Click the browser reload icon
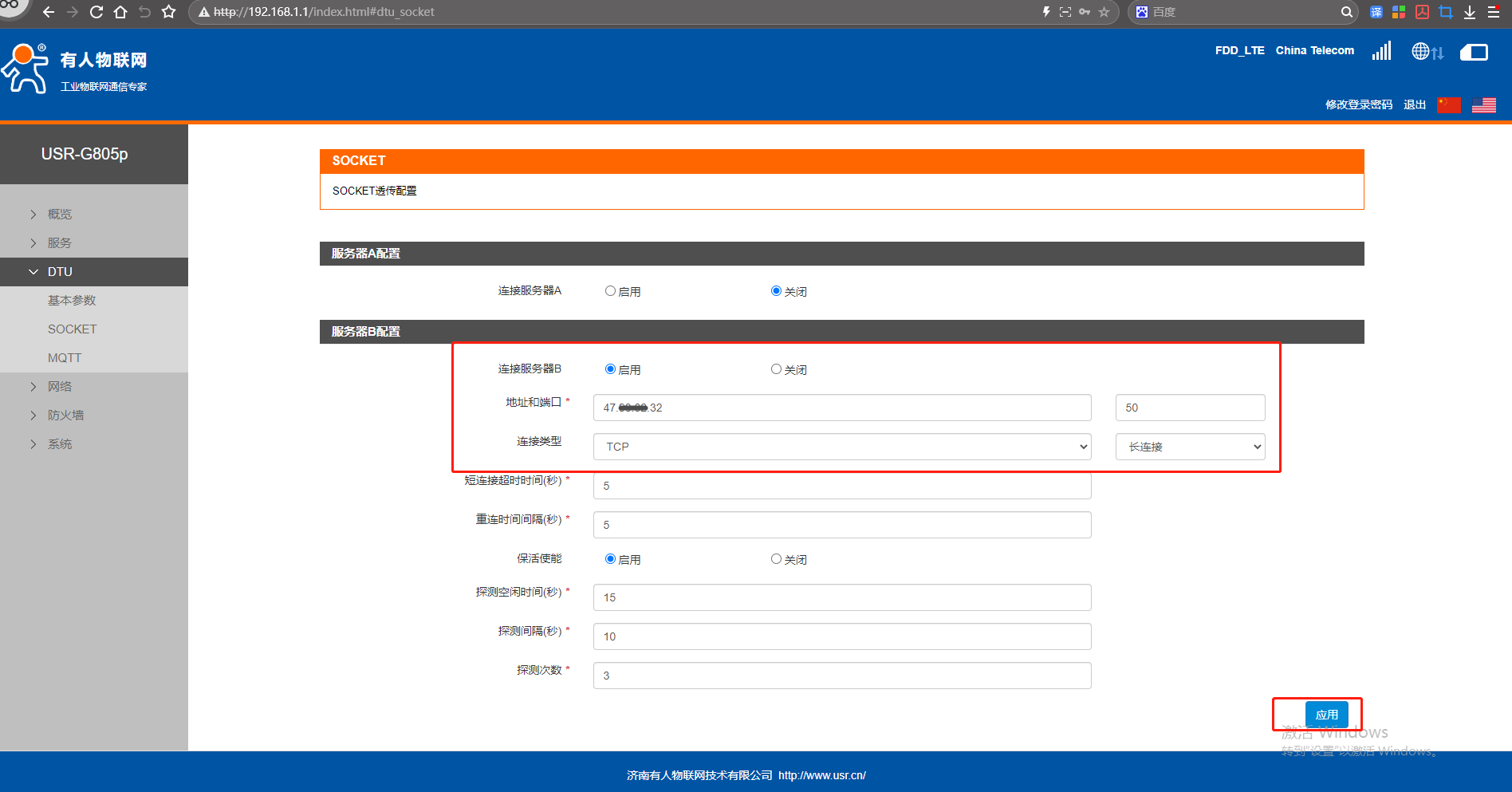1512x792 pixels. tap(96, 12)
